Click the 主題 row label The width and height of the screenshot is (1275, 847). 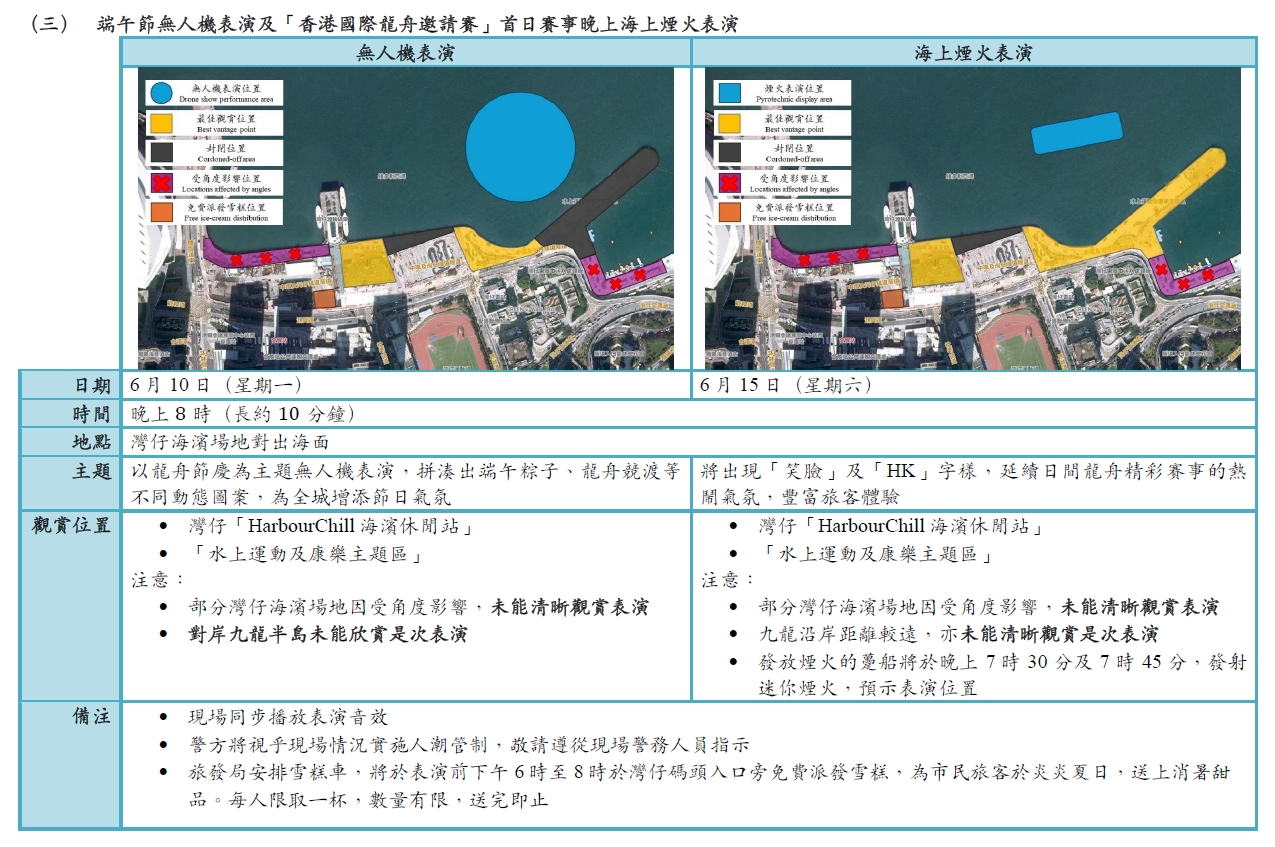[x=92, y=471]
